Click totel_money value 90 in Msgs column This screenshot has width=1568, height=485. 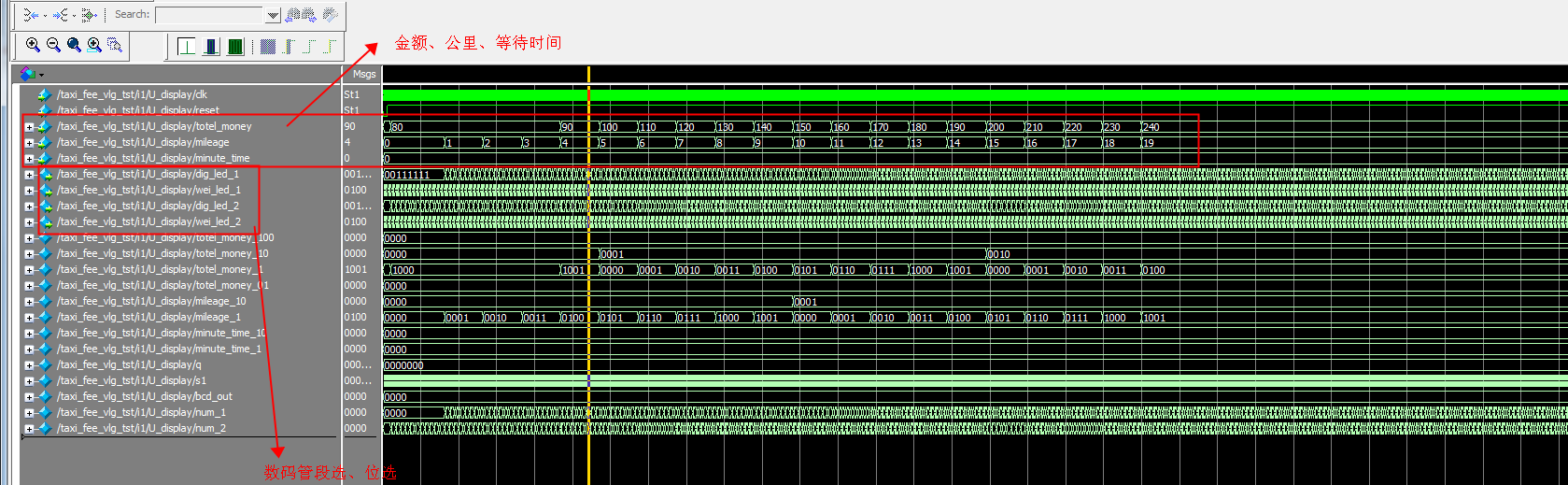pyautogui.click(x=350, y=126)
